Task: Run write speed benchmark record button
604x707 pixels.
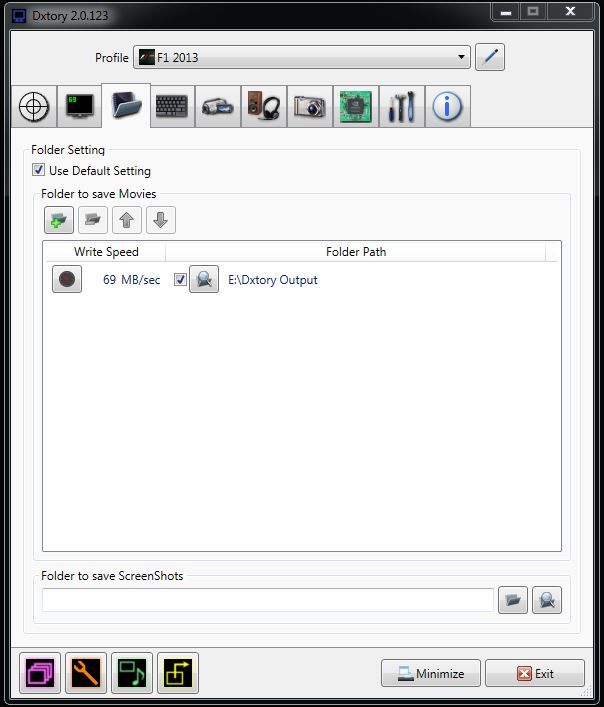Action: tap(67, 279)
